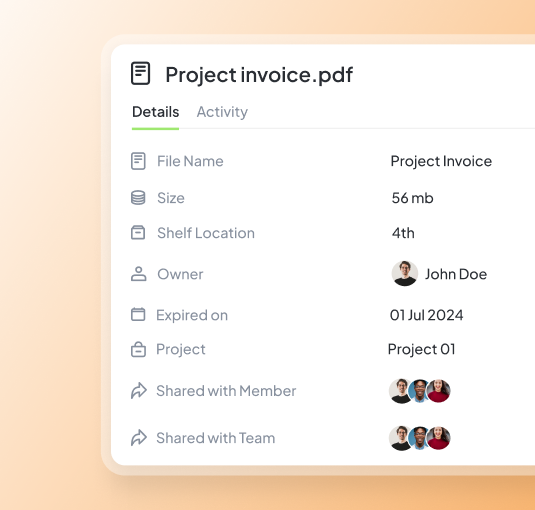This screenshot has height=510, width=535.
Task: Click John Doe's owner avatar
Action: click(x=405, y=274)
